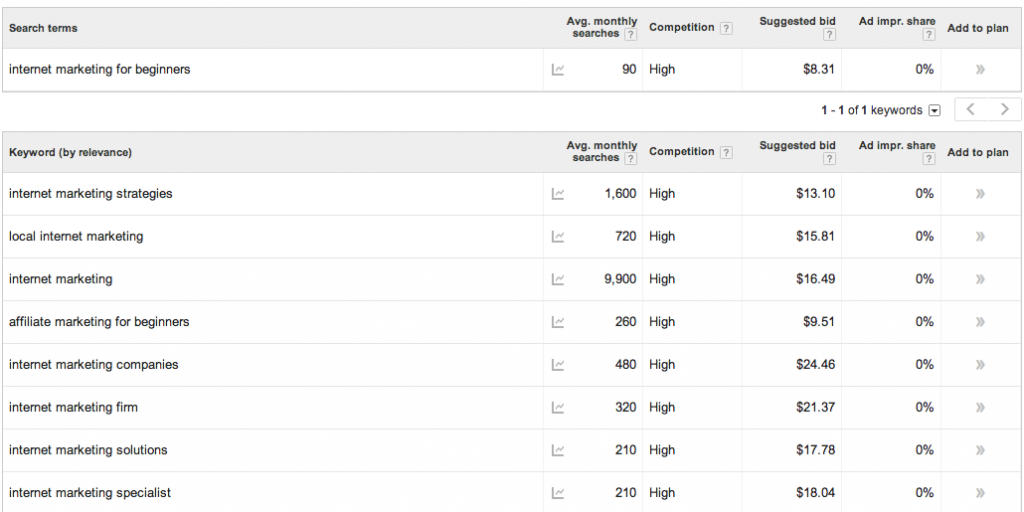This screenshot has height=512, width=1024.
Task: Go to next page of search terms
Action: [1004, 110]
